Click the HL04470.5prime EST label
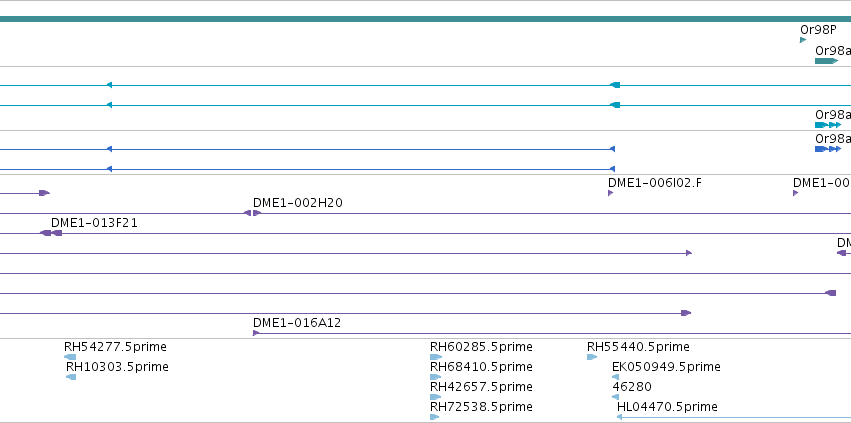The width and height of the screenshot is (851, 423). tap(667, 407)
